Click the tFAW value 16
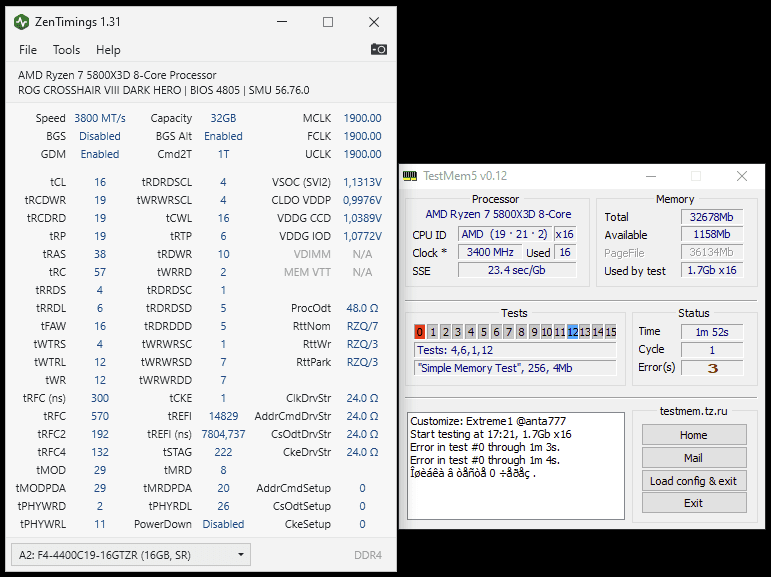Viewport: 771px width, 577px height. 100,326
